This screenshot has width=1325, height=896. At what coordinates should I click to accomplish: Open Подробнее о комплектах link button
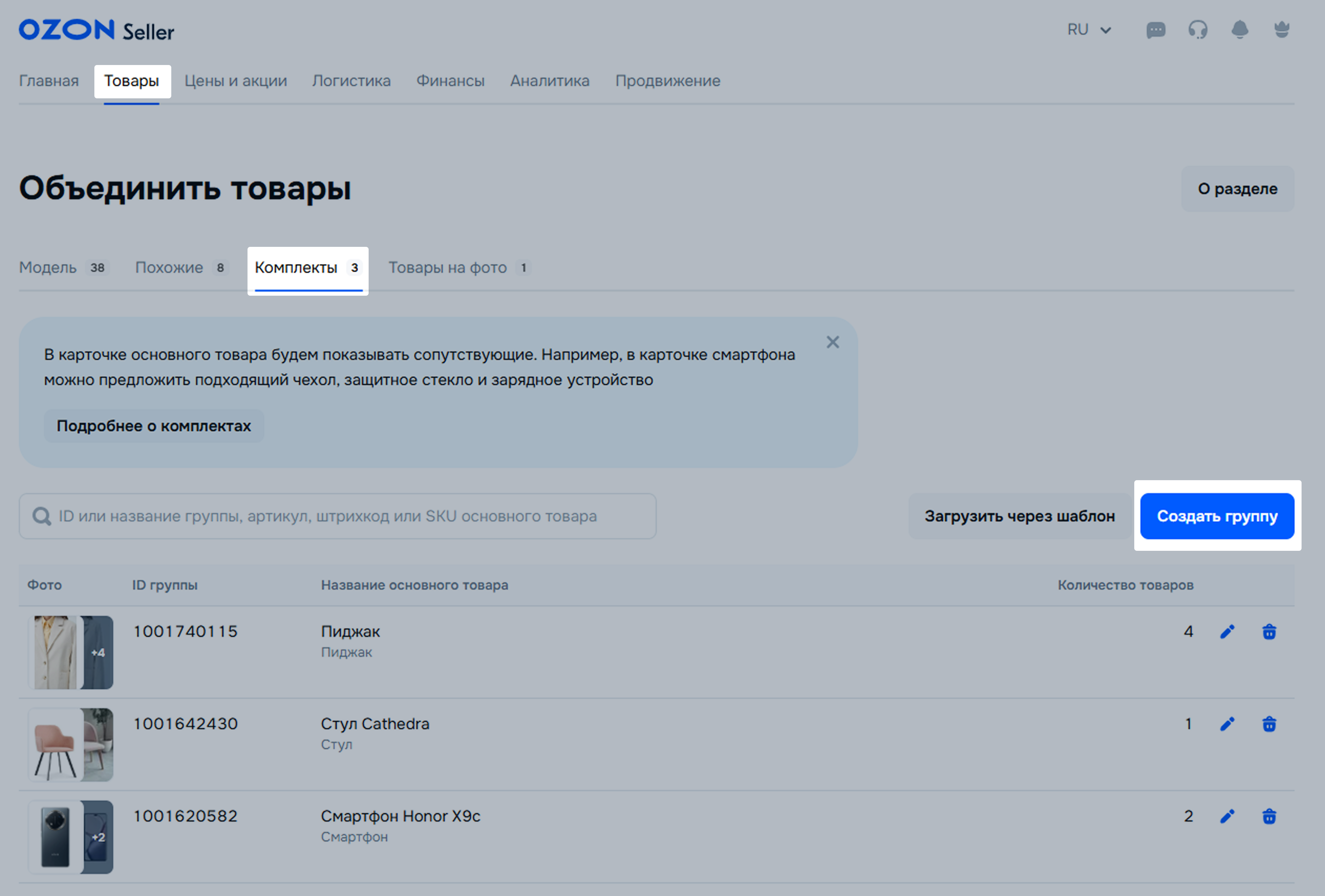pos(153,426)
